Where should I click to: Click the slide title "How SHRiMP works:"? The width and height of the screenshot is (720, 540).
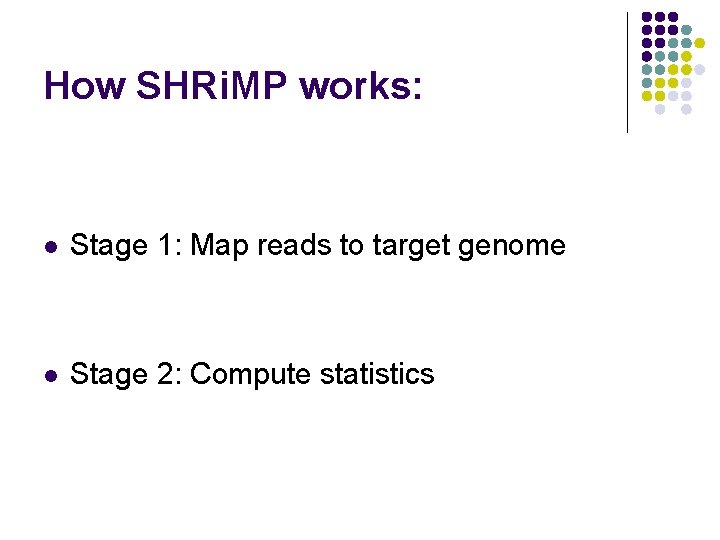coord(232,85)
